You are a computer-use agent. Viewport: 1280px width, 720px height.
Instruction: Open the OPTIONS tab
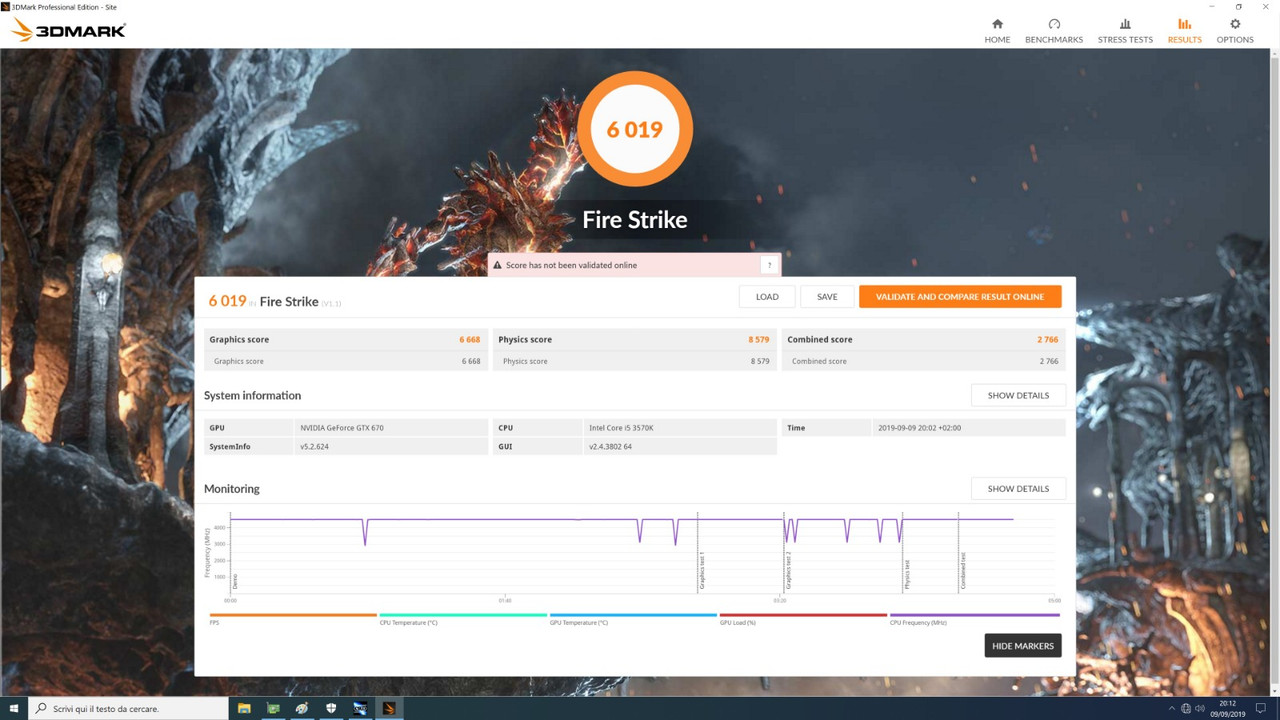point(1235,30)
